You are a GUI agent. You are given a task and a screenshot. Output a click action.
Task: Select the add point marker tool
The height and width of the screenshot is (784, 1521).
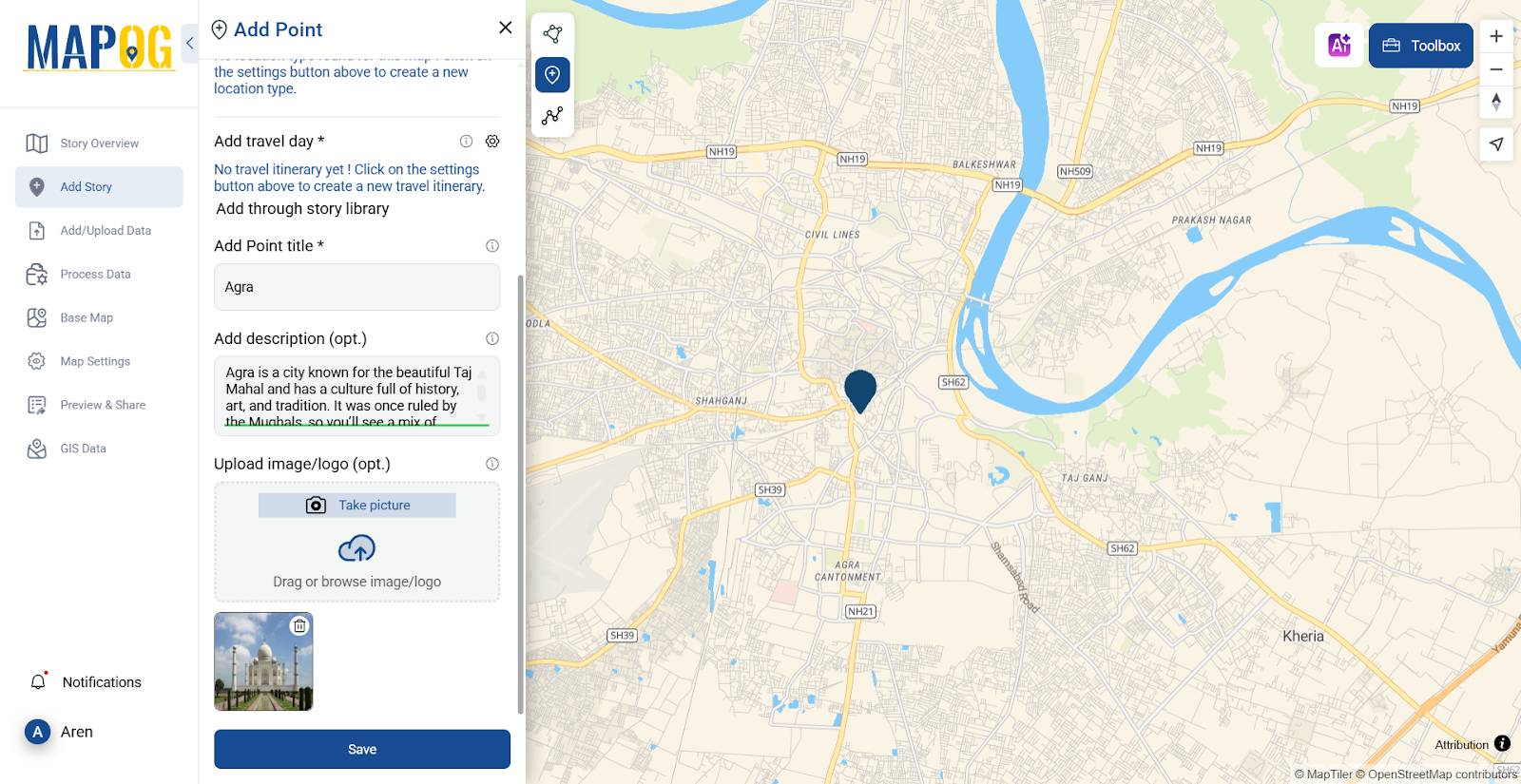coord(552,75)
